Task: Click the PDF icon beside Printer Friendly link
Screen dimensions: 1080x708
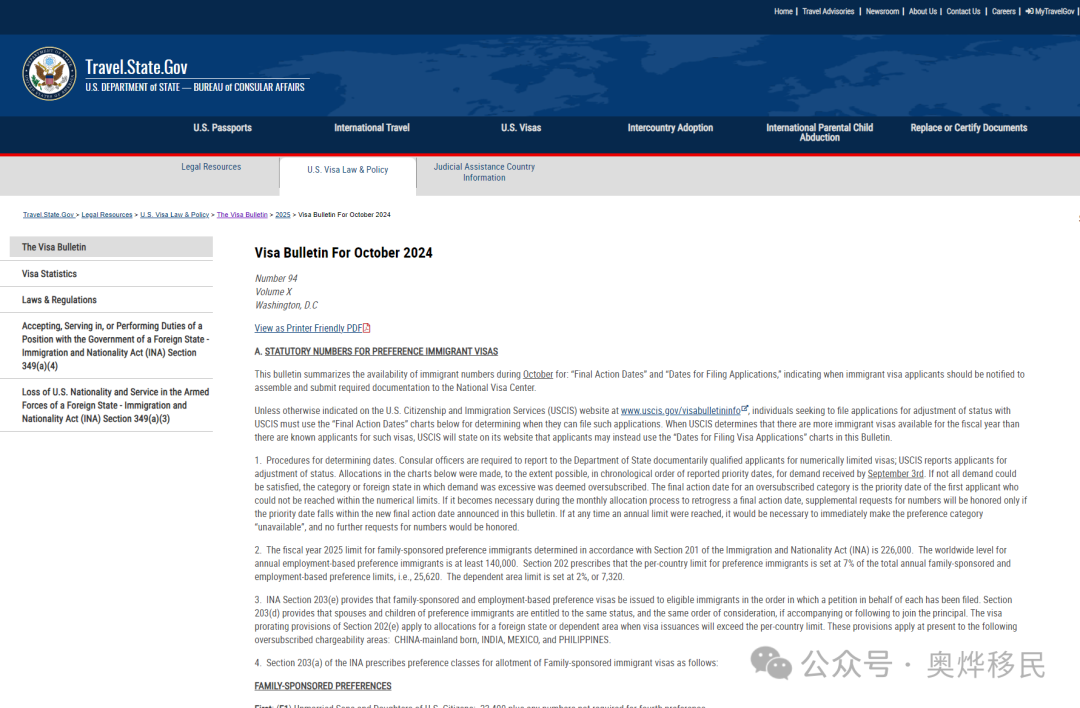Action: (367, 328)
